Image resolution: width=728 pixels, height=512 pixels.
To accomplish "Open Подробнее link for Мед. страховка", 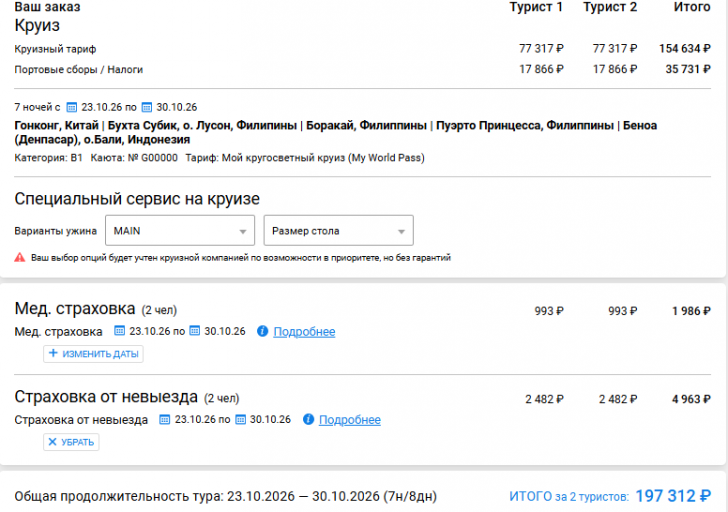I will click(304, 331).
